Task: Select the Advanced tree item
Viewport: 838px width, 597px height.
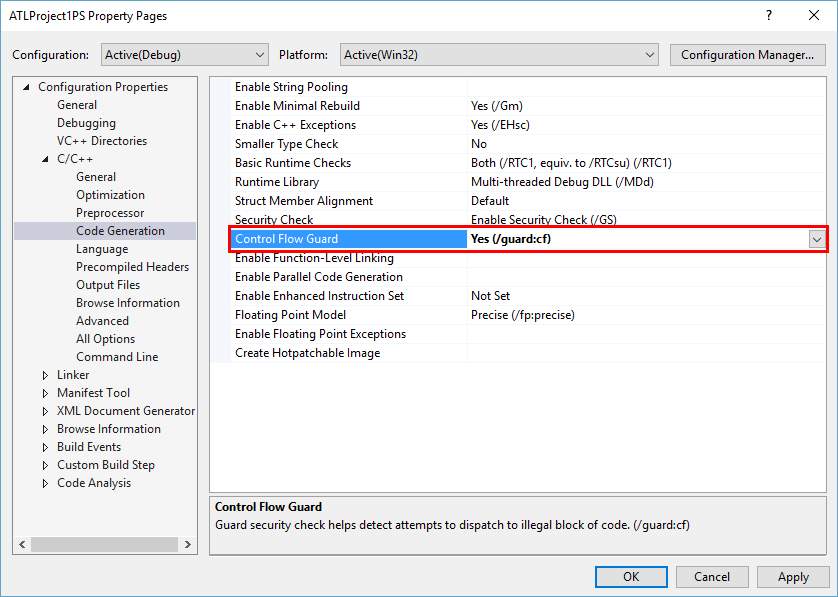Action: point(102,321)
